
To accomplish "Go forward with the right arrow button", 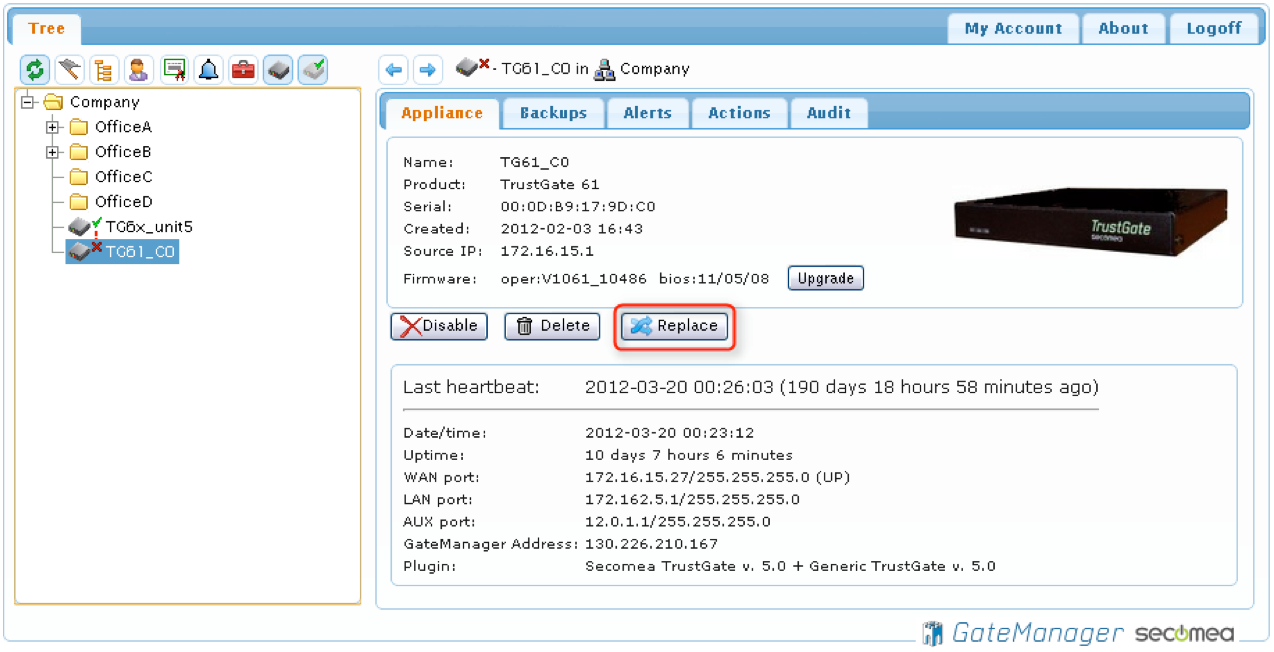I will [428, 69].
